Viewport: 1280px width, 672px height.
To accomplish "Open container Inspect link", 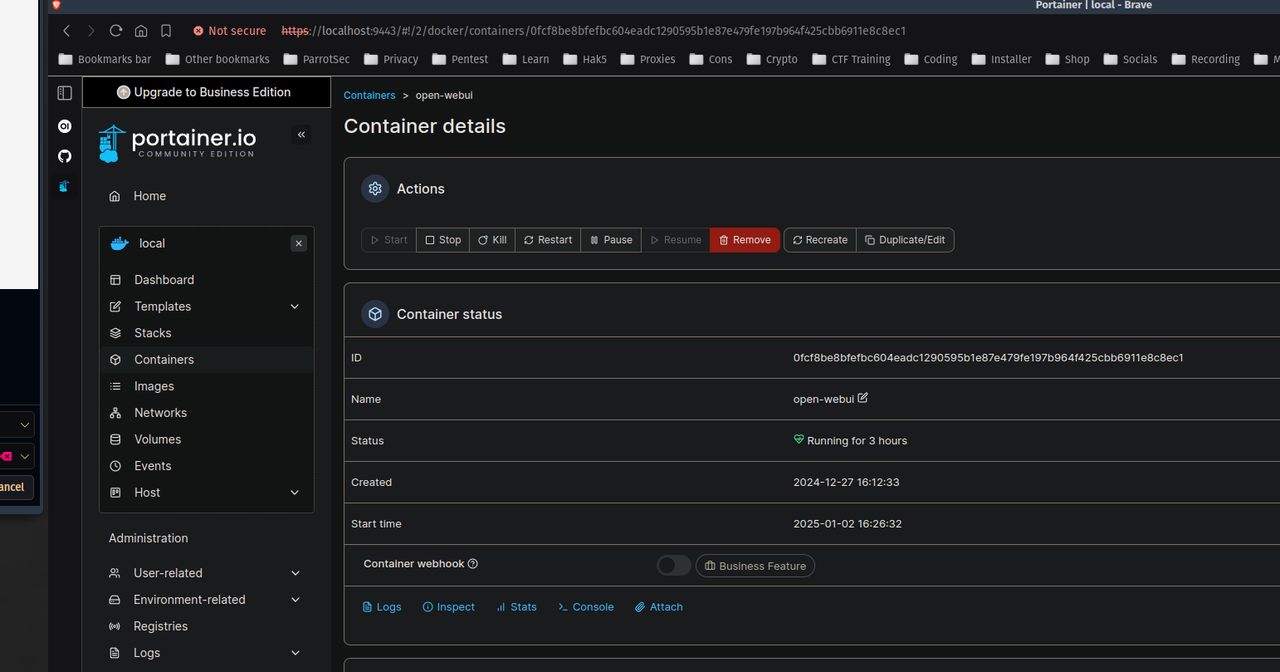I will (x=448, y=607).
